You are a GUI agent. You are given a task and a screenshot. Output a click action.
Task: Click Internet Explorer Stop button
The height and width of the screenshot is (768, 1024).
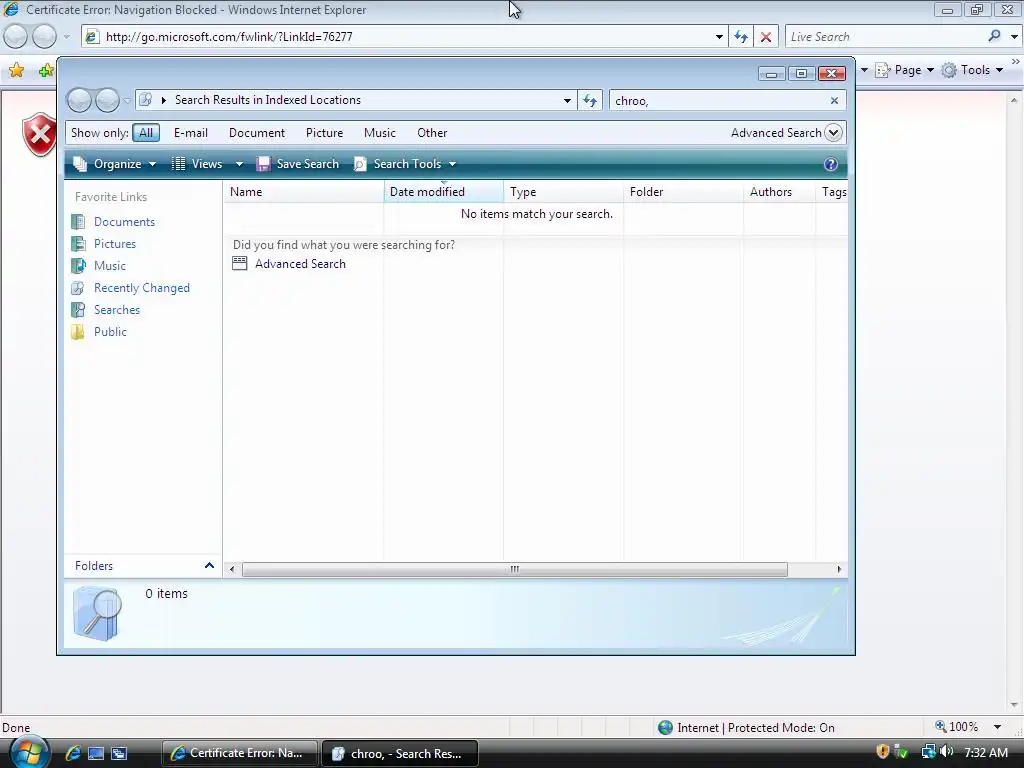[x=765, y=37]
